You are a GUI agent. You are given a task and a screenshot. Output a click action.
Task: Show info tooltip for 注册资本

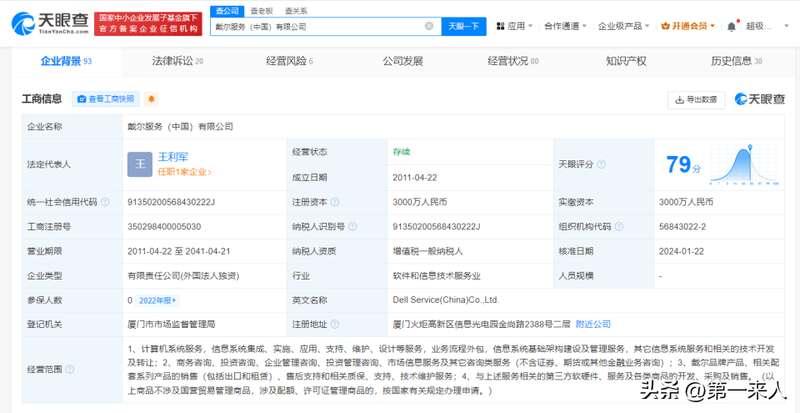pyautogui.click(x=335, y=202)
